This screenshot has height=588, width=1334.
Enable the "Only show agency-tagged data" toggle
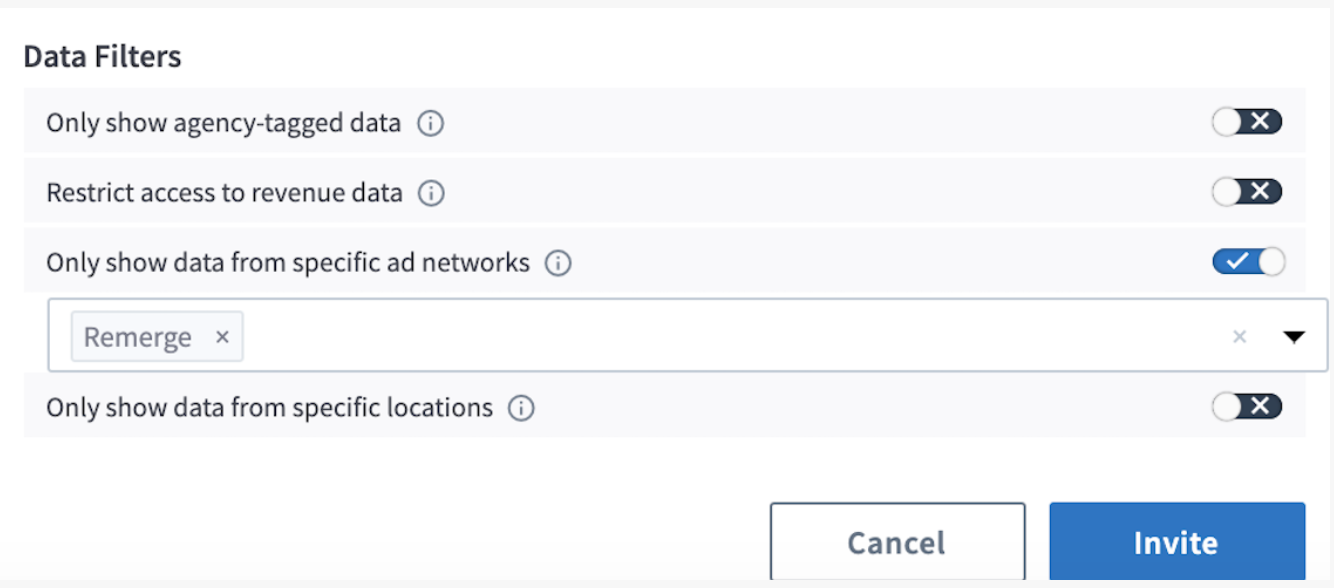(x=1247, y=121)
